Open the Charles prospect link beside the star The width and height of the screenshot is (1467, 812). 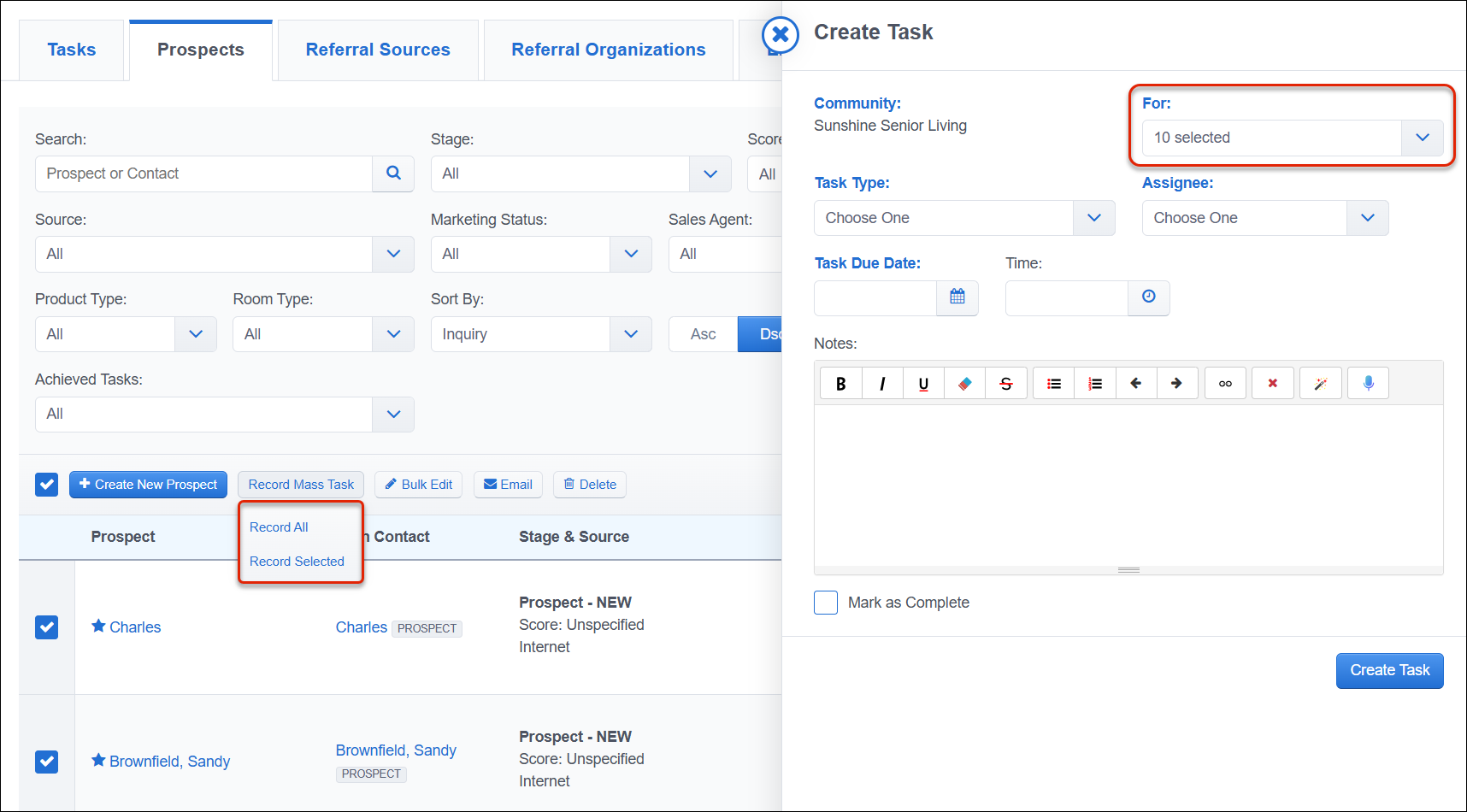tap(135, 627)
